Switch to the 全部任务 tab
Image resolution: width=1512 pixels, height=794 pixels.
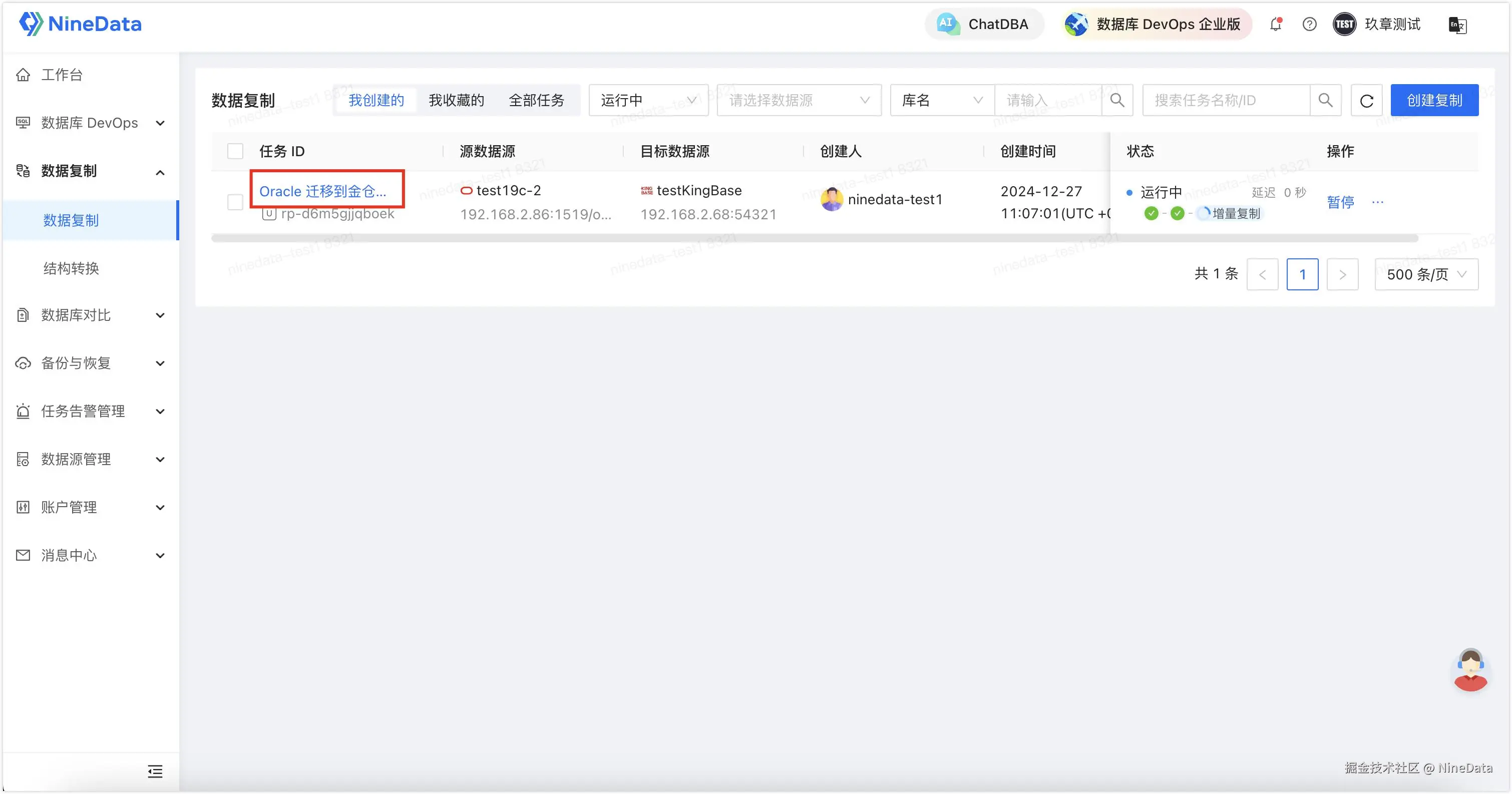pyautogui.click(x=536, y=100)
